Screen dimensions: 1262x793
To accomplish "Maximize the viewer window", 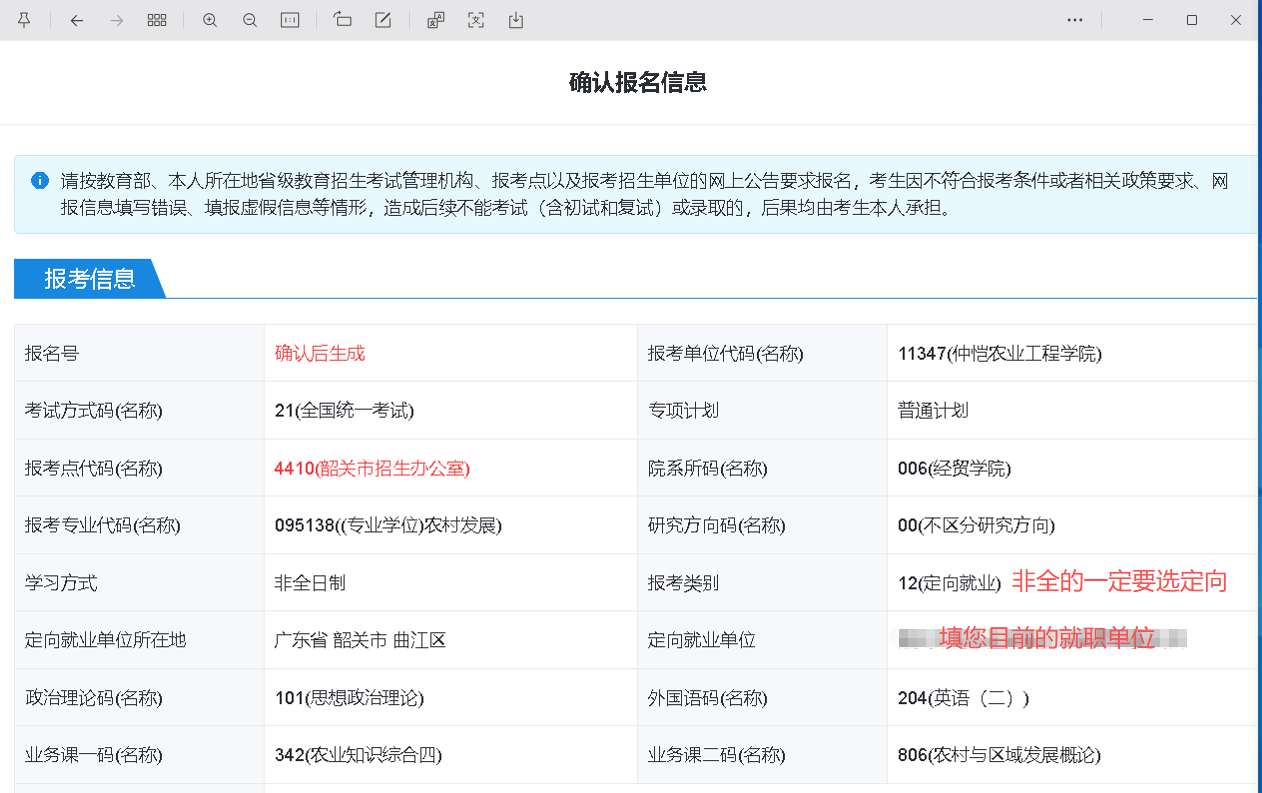I will point(1192,20).
